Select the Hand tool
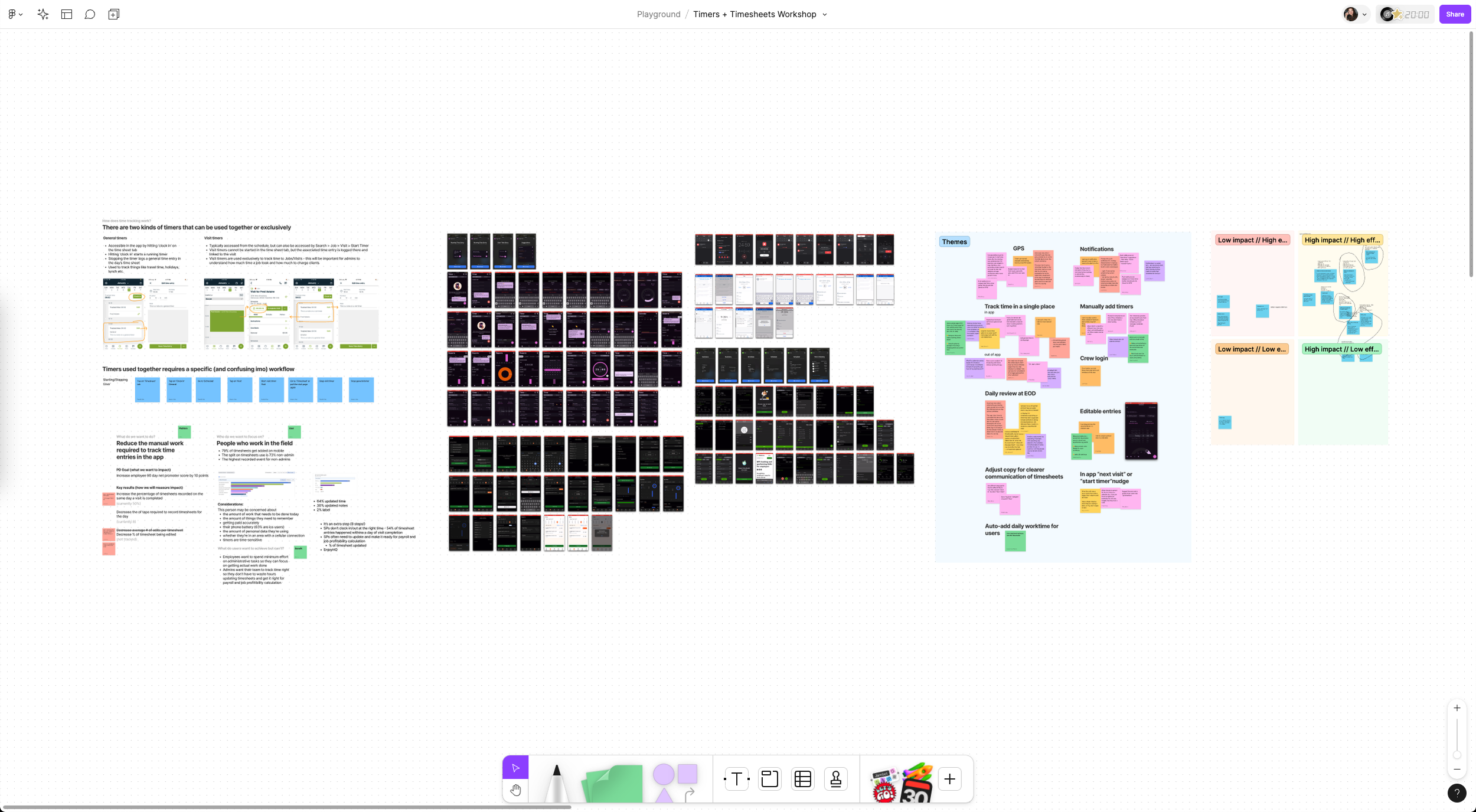The width and height of the screenshot is (1476, 812). point(515,790)
